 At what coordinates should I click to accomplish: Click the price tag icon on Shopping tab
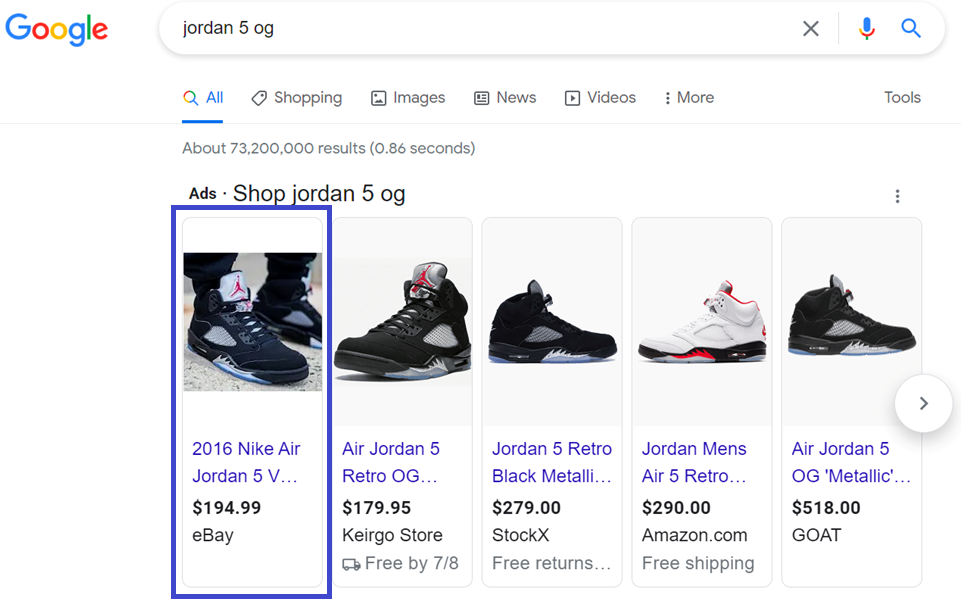[257, 97]
